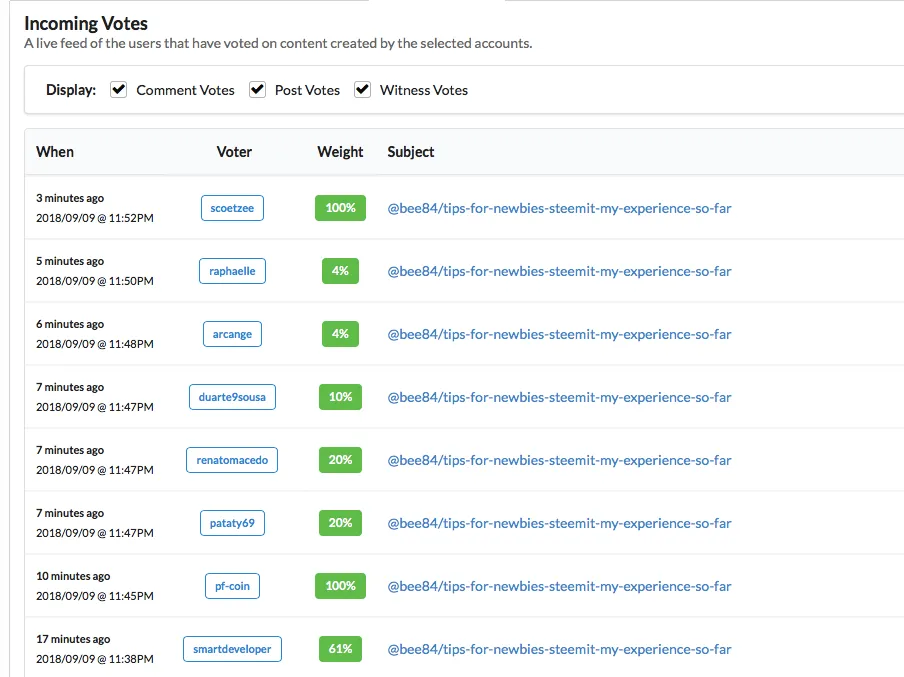Open voter scoetzee's profile
904x677 pixels.
pos(232,208)
